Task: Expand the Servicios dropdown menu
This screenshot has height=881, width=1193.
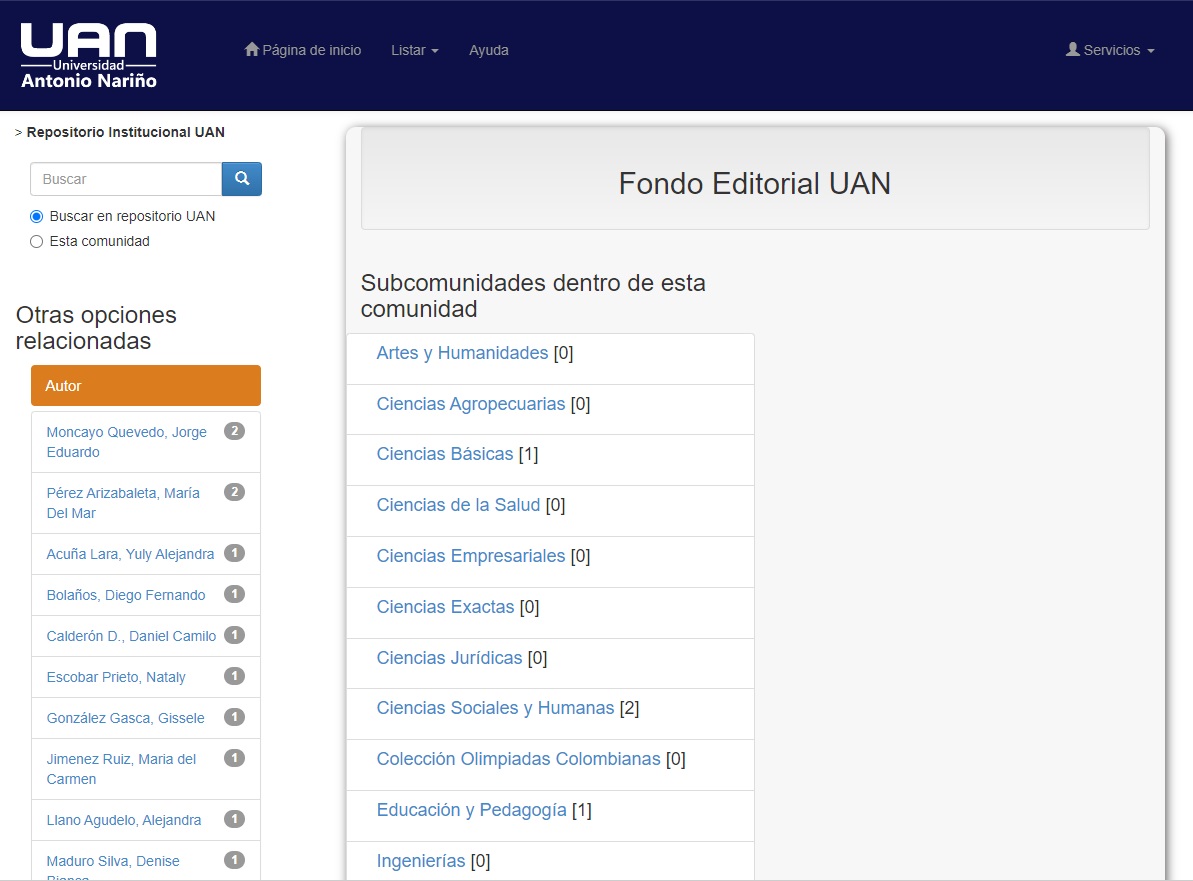Action: (1111, 50)
